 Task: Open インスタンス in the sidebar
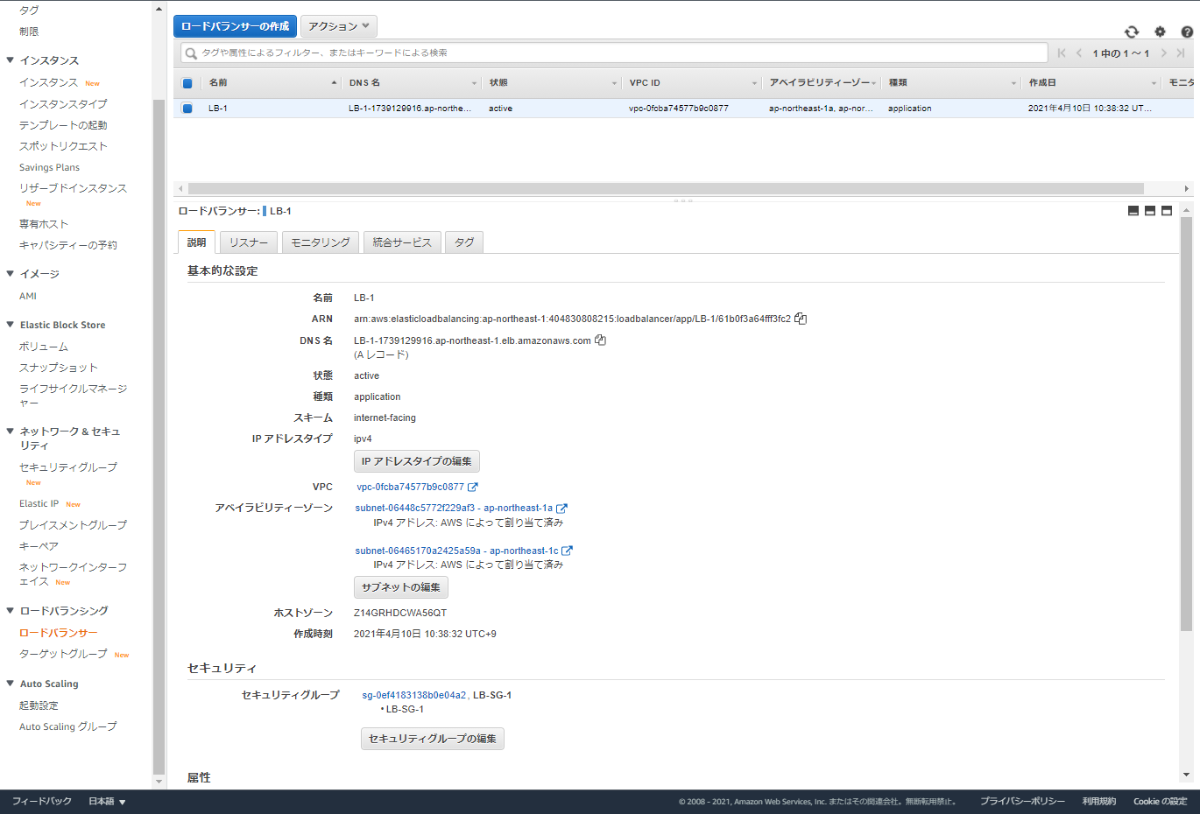tap(48, 83)
